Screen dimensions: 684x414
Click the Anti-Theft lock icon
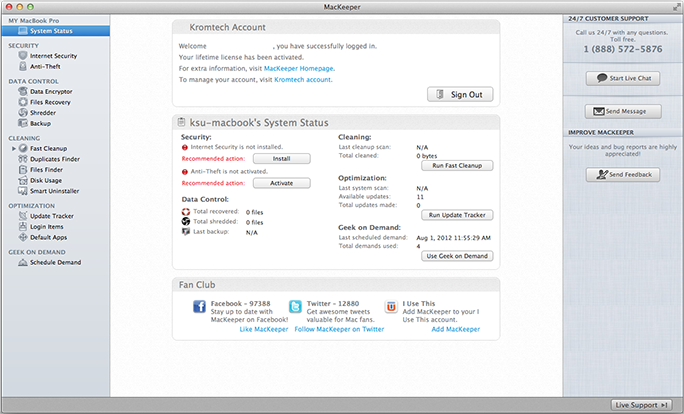tap(23, 66)
